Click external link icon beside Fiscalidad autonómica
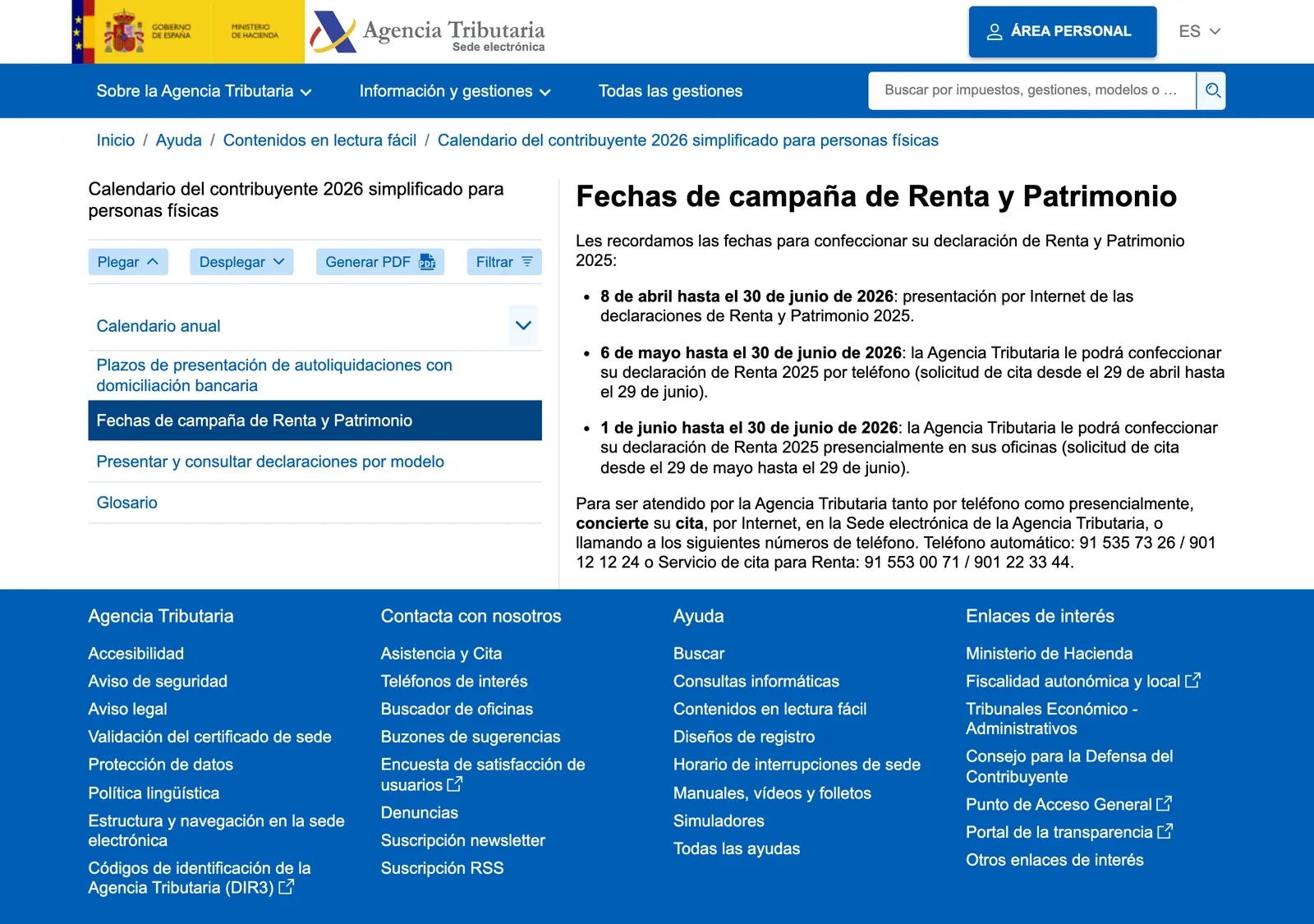Screen dimensions: 1314x924 coord(1192,680)
